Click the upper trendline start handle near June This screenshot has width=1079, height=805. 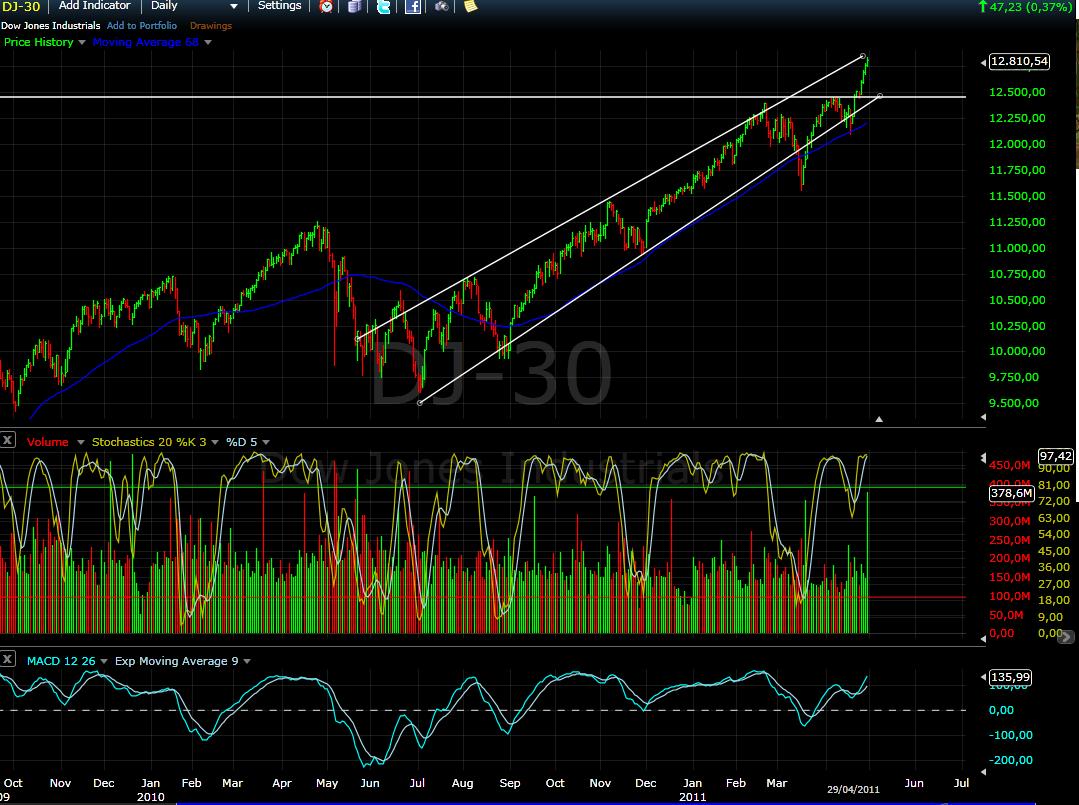point(357,339)
